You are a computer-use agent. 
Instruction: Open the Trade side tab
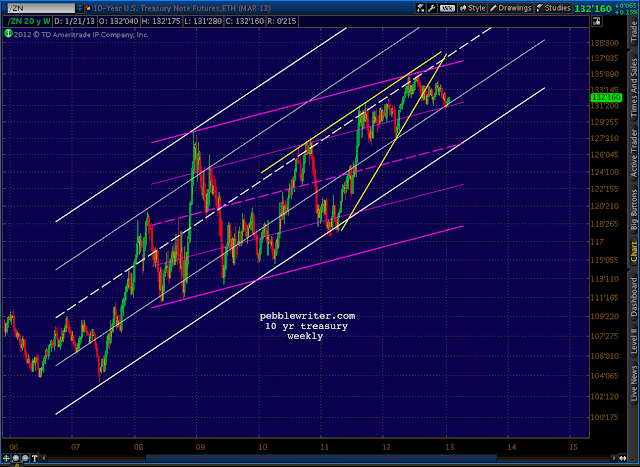click(x=634, y=32)
